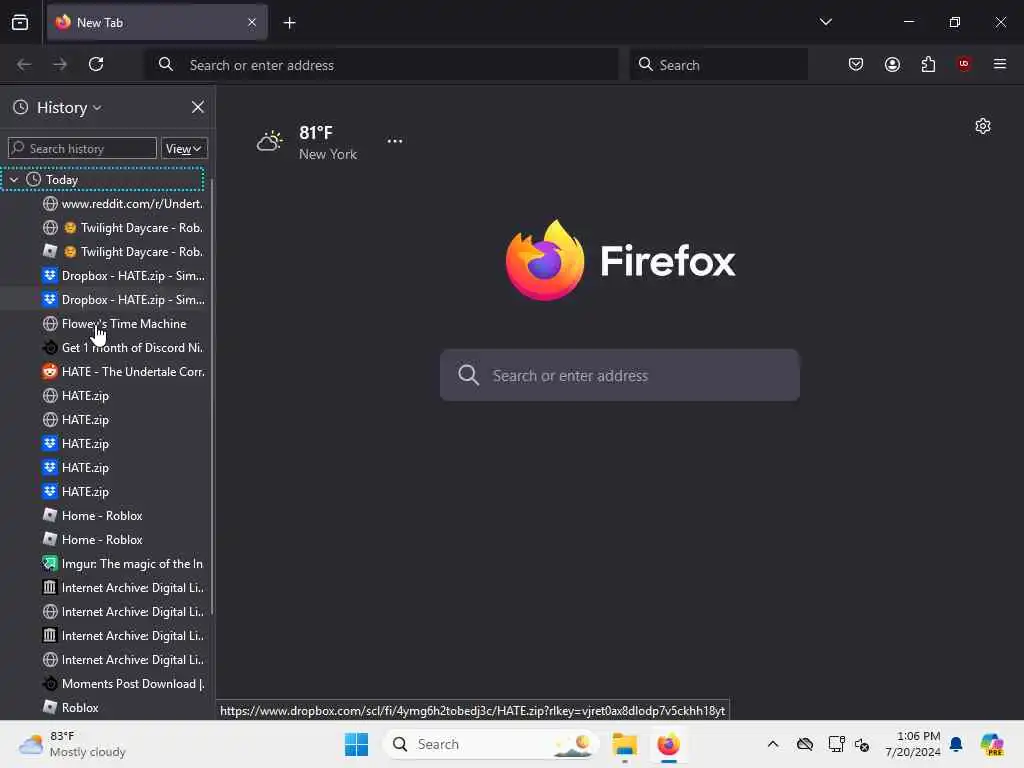The height and width of the screenshot is (768, 1024).
Task: Open a new tab with plus button
Action: (x=289, y=23)
